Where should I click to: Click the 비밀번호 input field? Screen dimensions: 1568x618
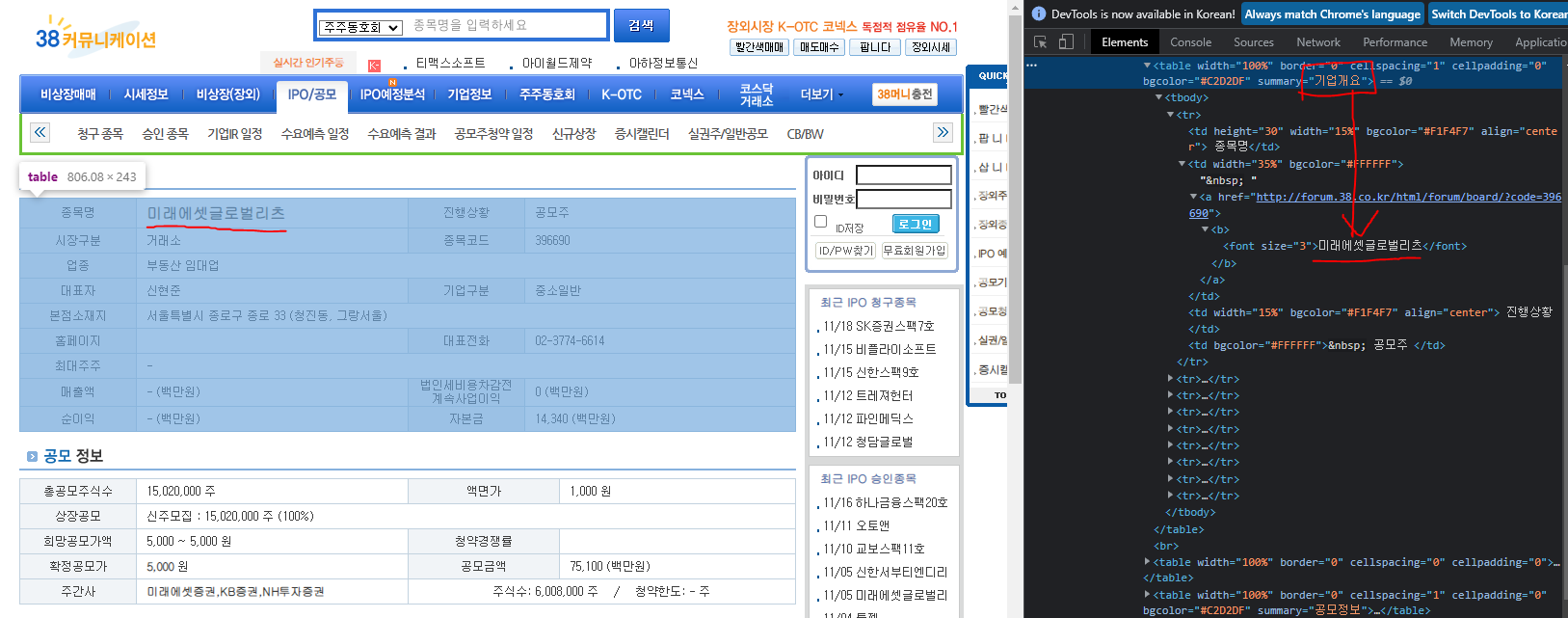(904, 200)
